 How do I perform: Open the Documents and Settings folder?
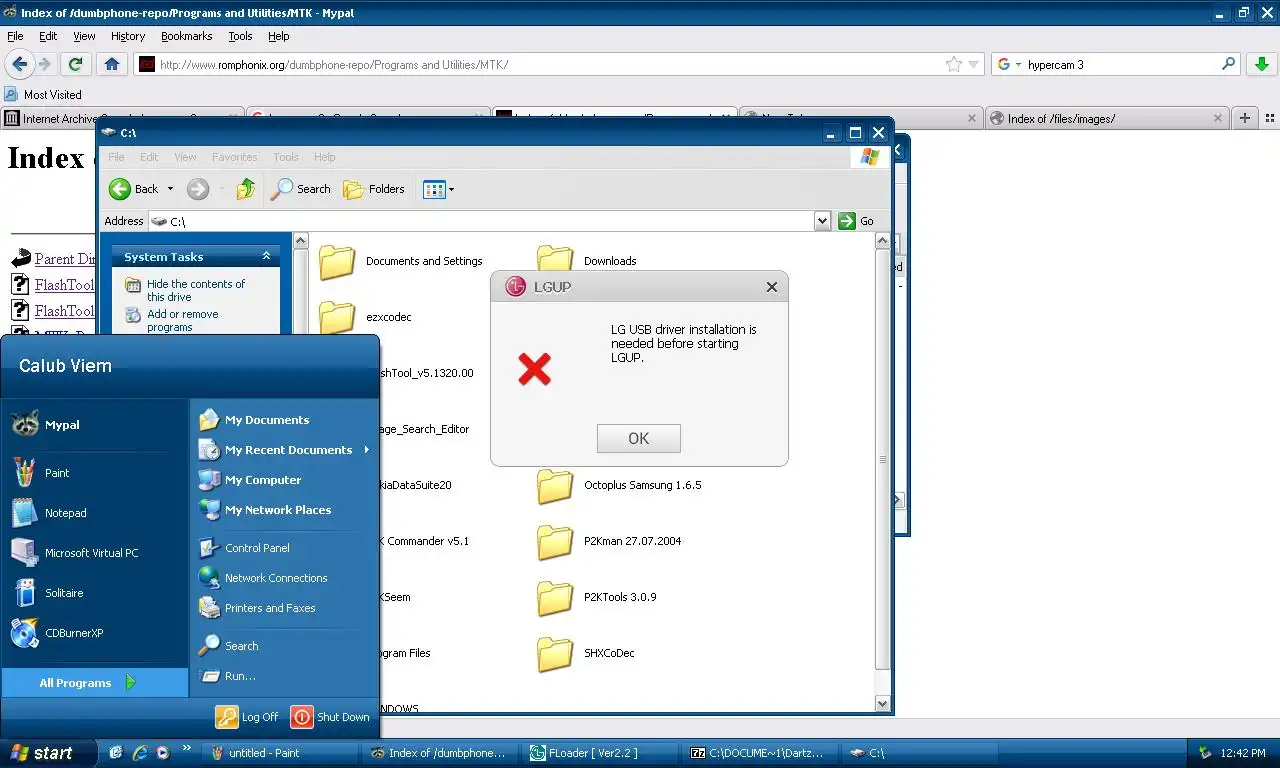401,261
